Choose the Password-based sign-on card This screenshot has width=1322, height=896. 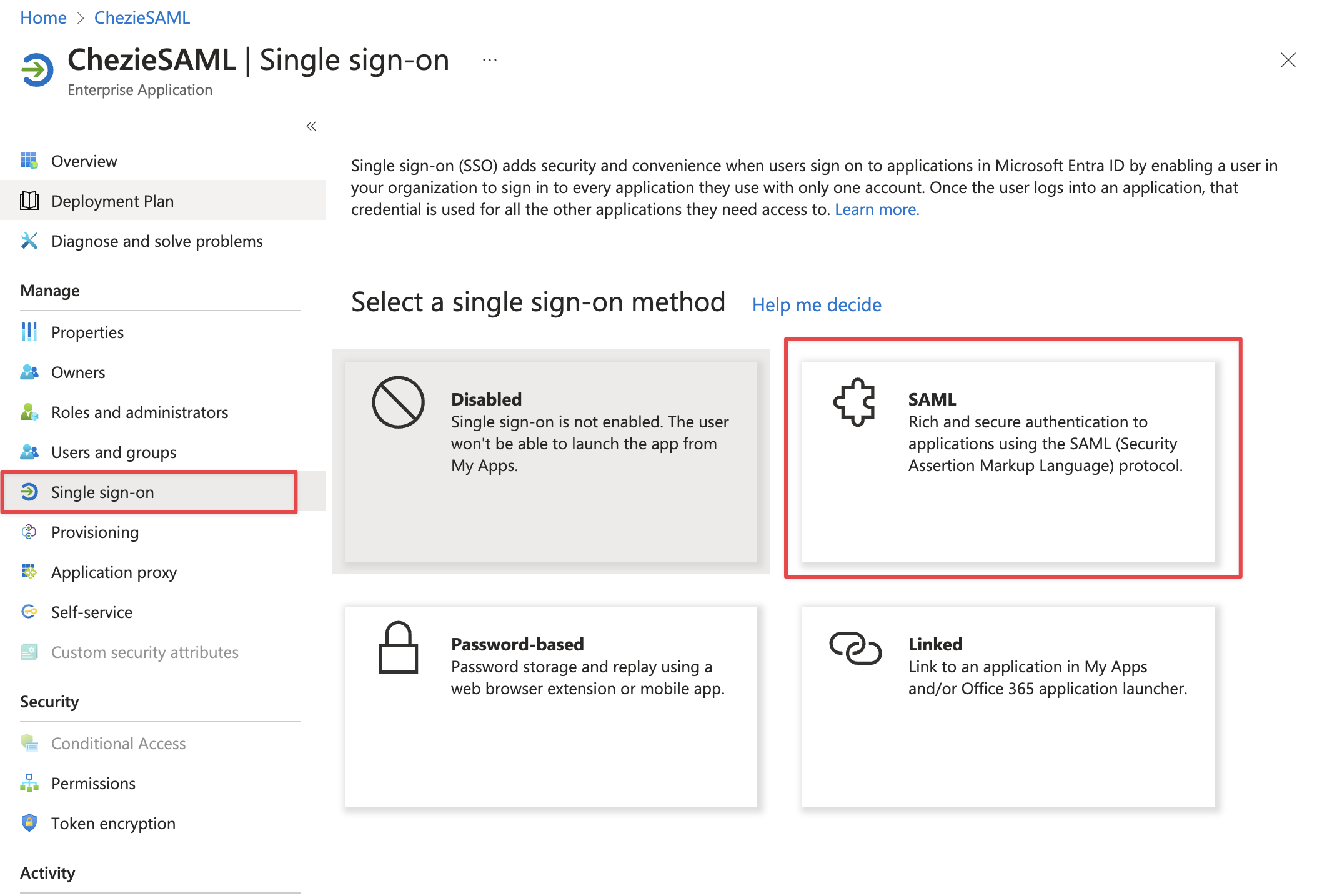pyautogui.click(x=550, y=706)
